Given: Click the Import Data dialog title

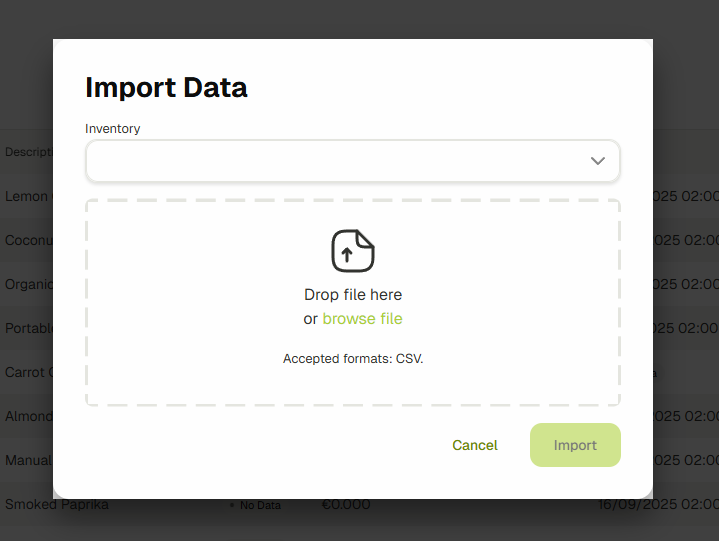Looking at the screenshot, I should (x=166, y=87).
